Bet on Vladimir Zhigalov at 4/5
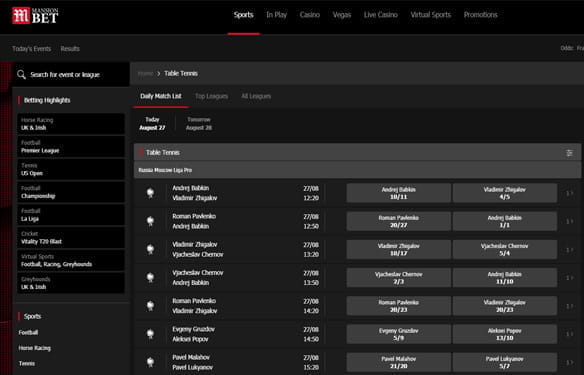This screenshot has height=375, width=584. [x=505, y=193]
